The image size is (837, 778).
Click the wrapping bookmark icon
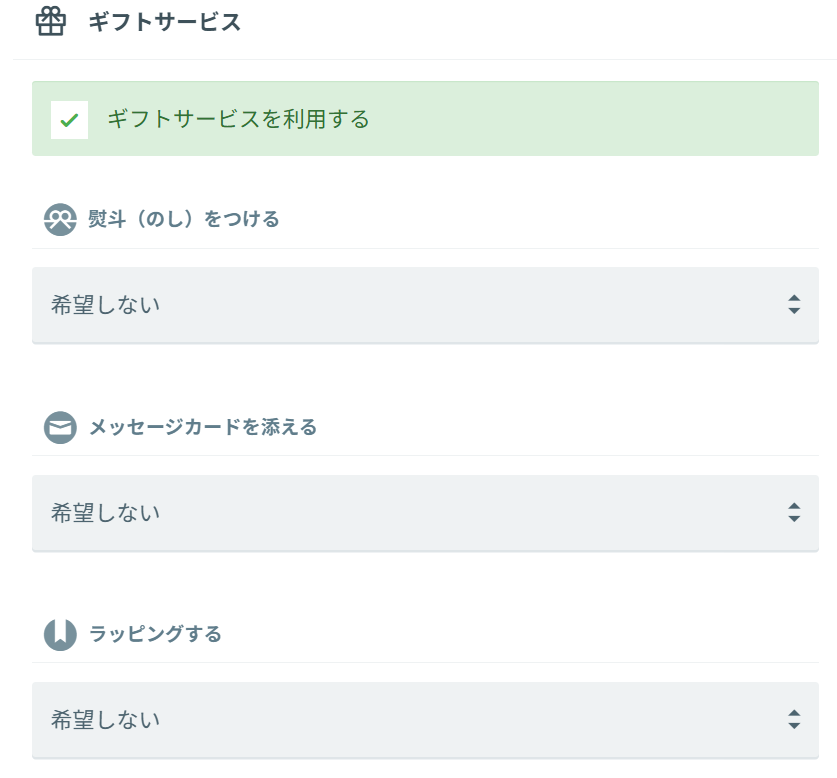tap(60, 634)
